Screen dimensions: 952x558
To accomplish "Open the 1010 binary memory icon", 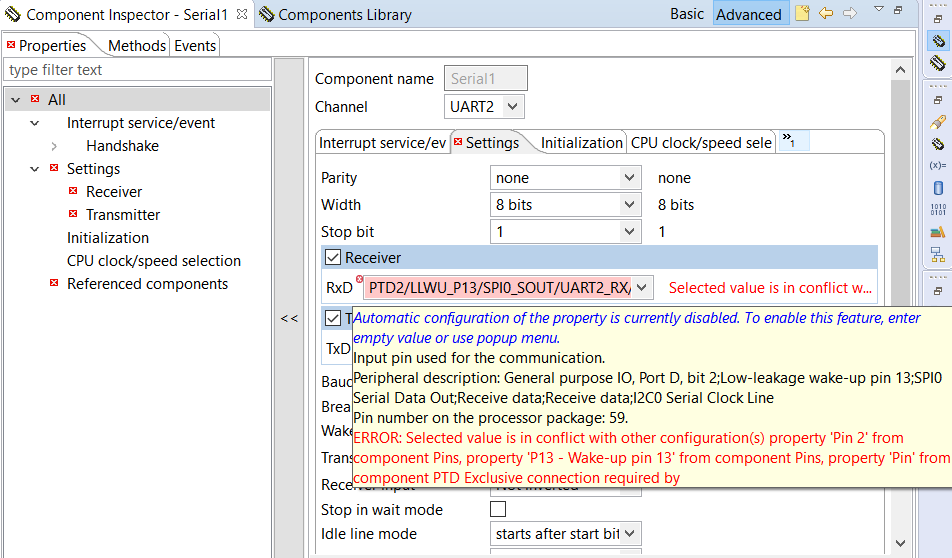I will 938,209.
